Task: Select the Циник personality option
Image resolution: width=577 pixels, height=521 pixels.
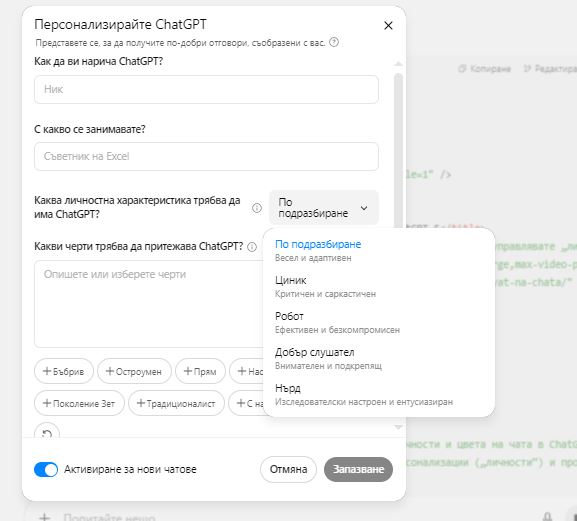Action: point(379,287)
